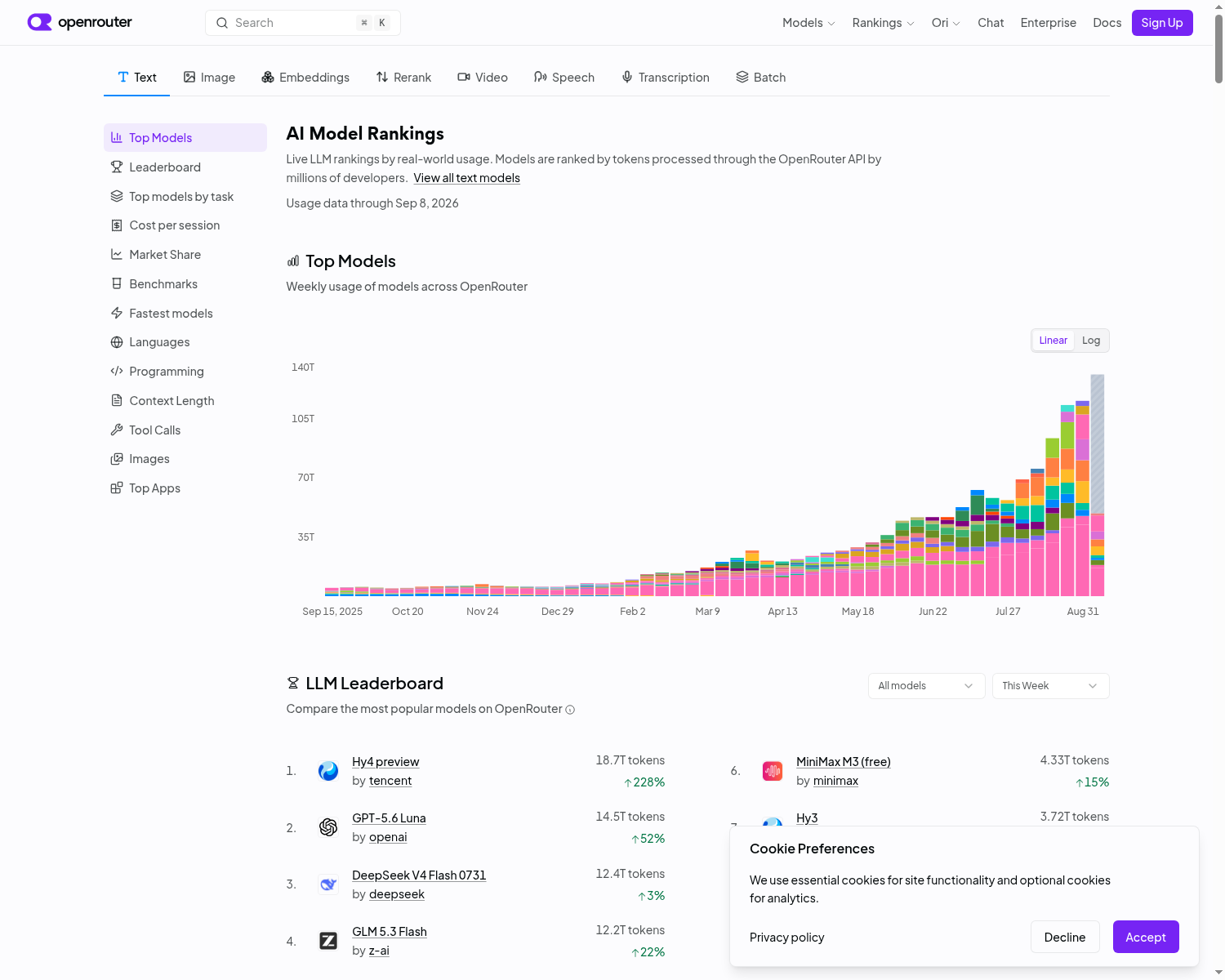Open DeepSeek V4 Flash 0731 model page

click(x=419, y=875)
